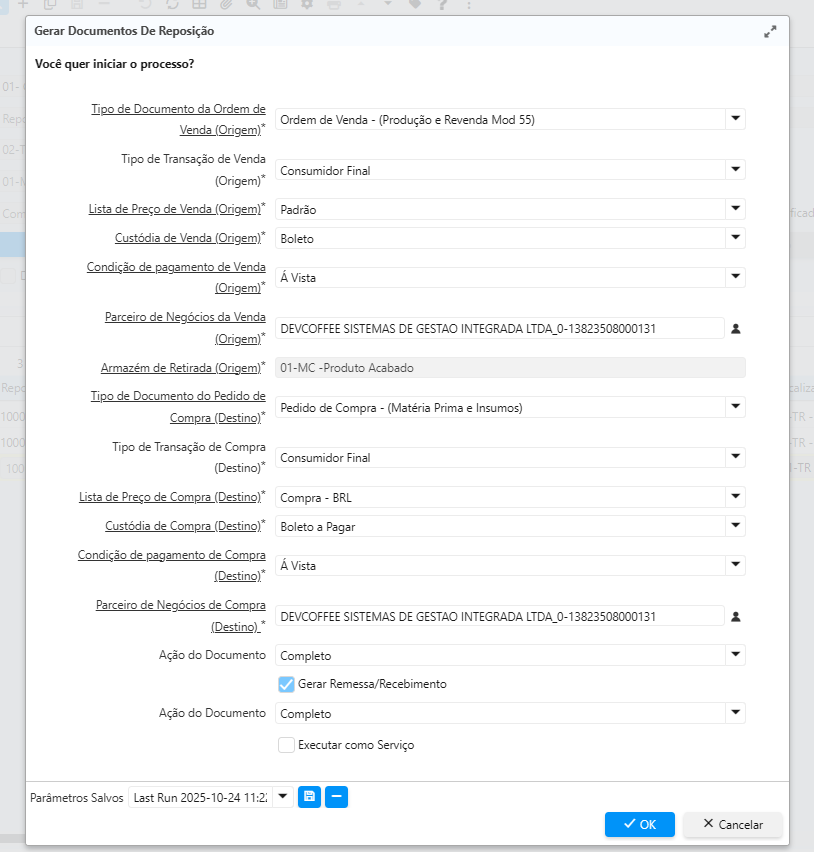
Task: Delete saved parameters with minus icon
Action: point(337,797)
